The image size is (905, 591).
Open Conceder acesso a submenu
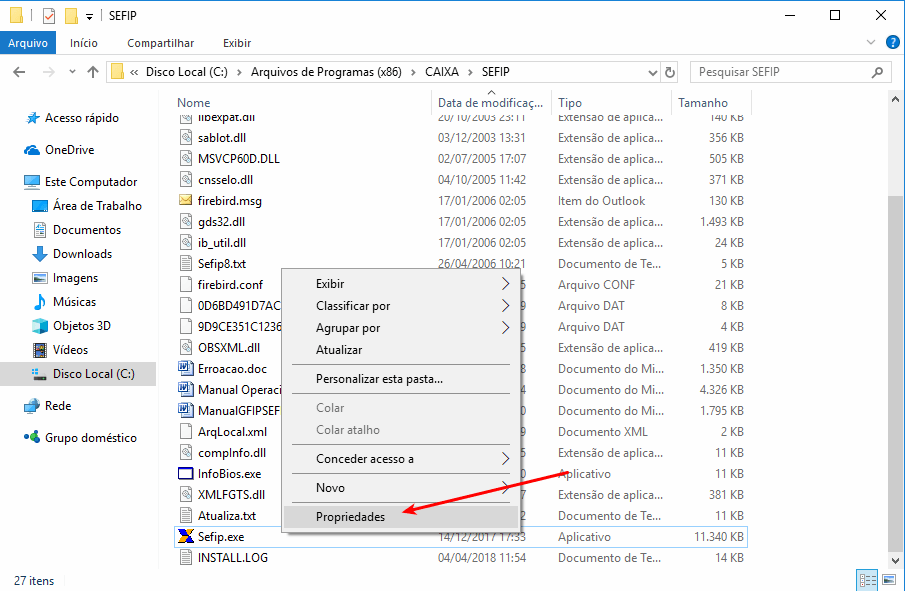(x=401, y=459)
